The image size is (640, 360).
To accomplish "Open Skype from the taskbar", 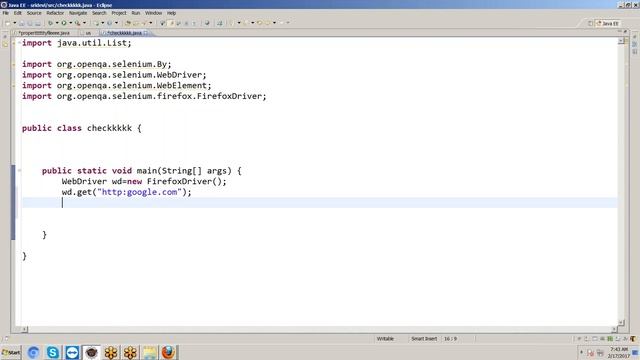I will pyautogui.click(x=53, y=352).
